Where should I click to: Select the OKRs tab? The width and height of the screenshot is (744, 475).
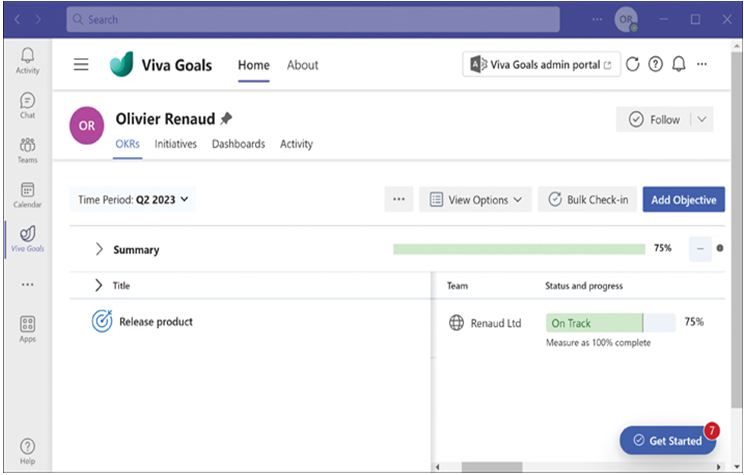tap(128, 144)
